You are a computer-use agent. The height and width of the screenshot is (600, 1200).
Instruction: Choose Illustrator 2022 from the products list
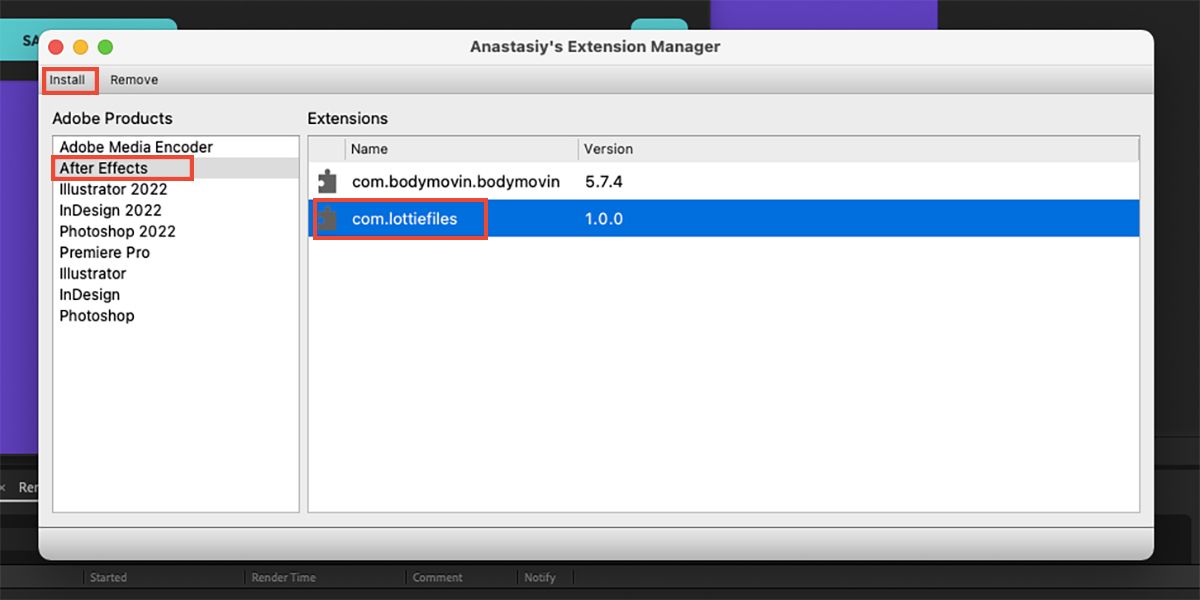pos(176,189)
